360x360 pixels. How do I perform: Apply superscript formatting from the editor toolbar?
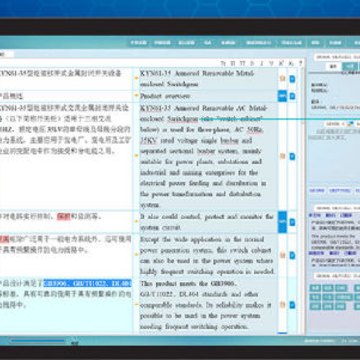281,63
